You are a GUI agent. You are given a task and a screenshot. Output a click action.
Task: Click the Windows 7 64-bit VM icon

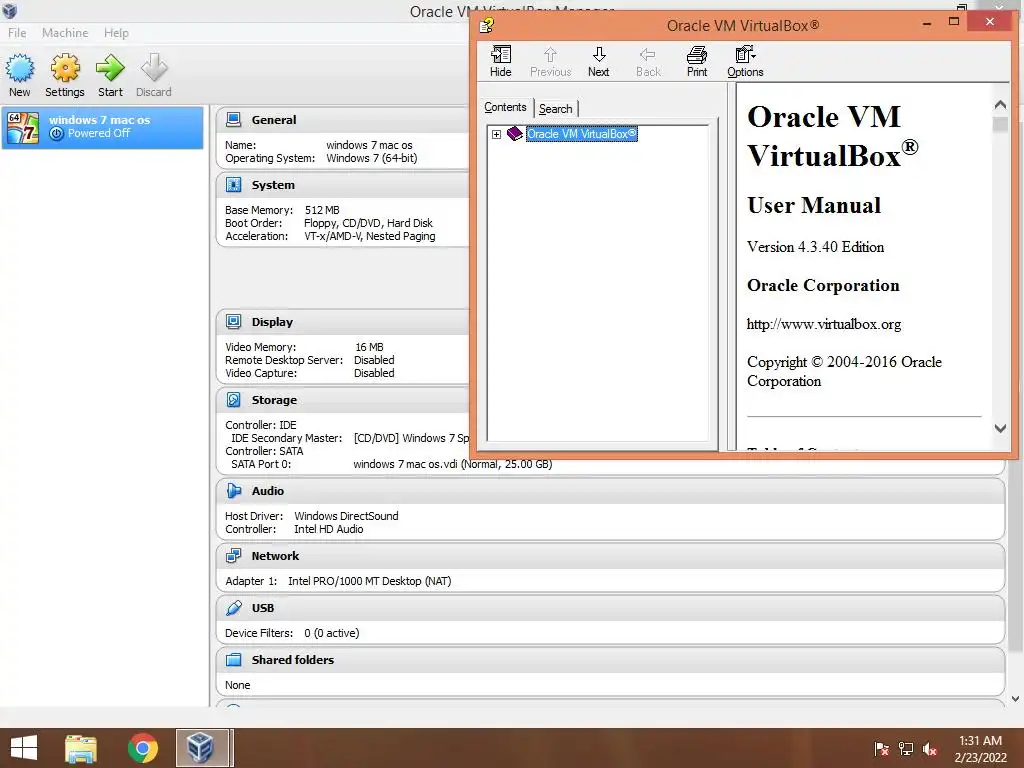23,127
